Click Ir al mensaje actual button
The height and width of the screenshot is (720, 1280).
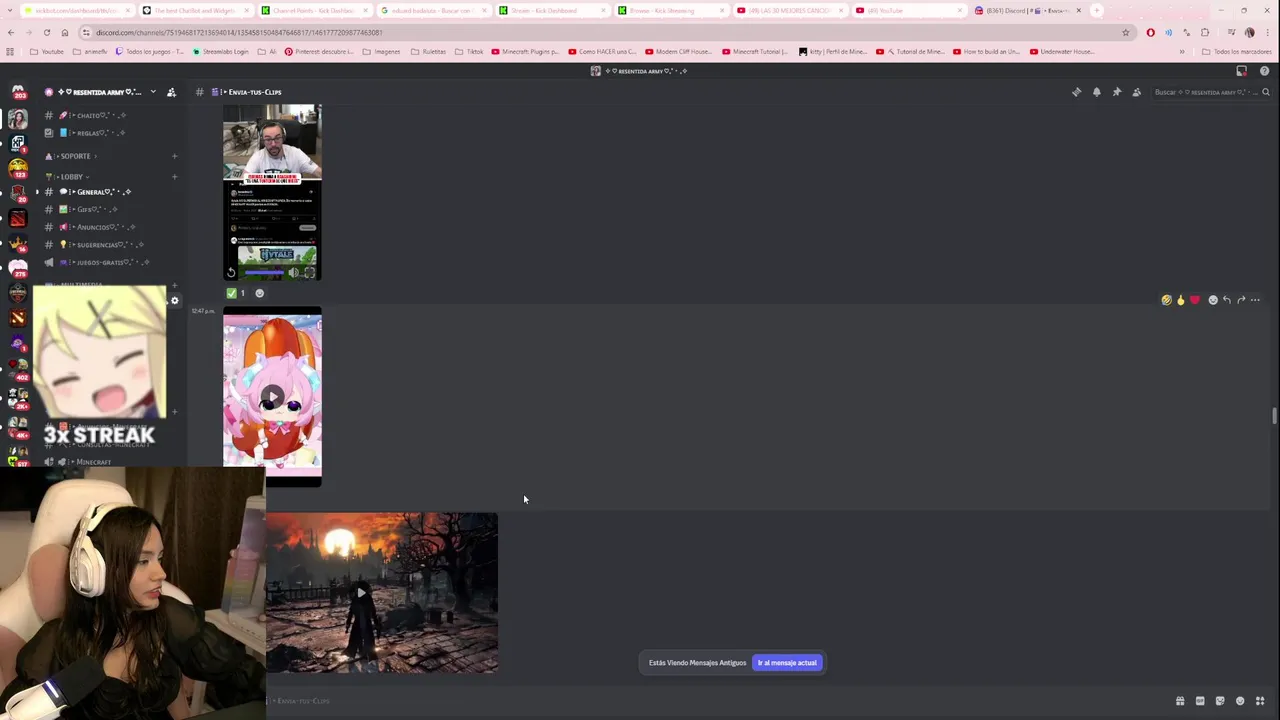point(787,663)
